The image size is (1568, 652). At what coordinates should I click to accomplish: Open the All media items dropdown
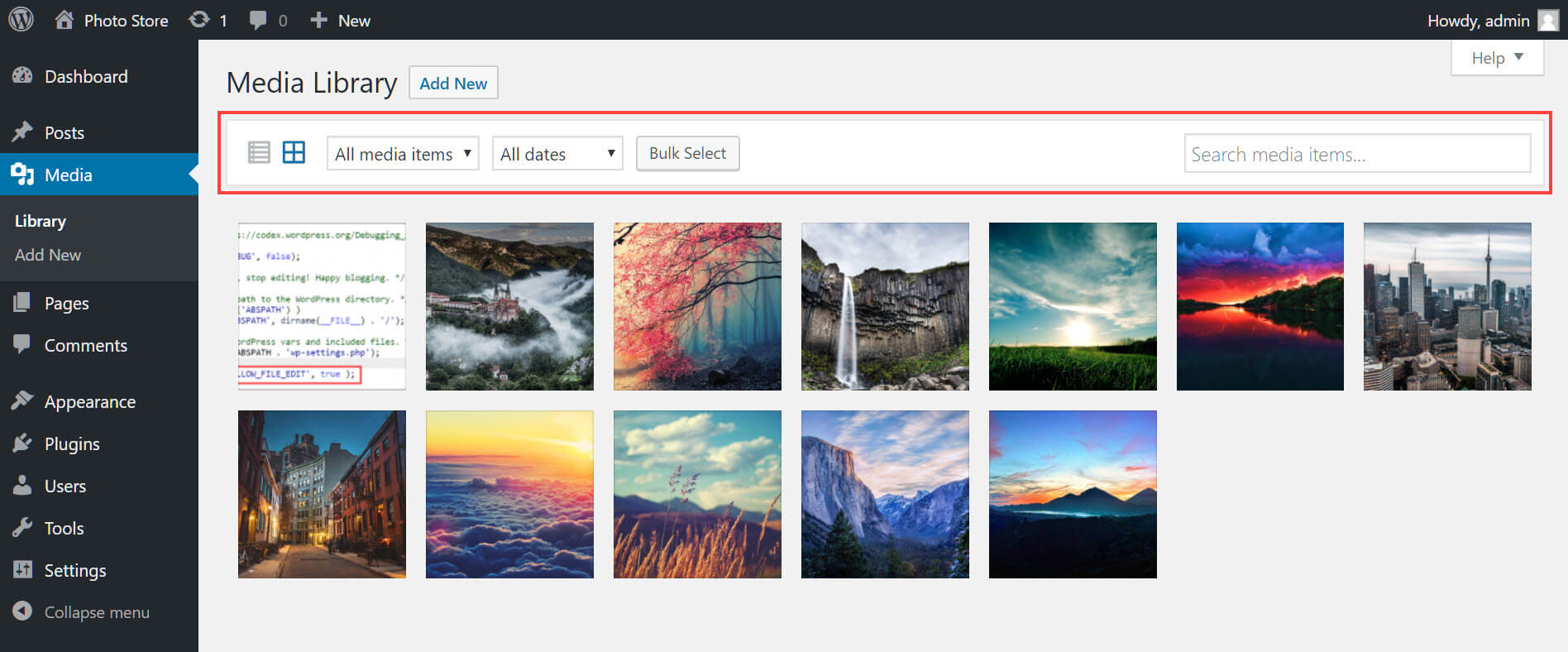[403, 153]
